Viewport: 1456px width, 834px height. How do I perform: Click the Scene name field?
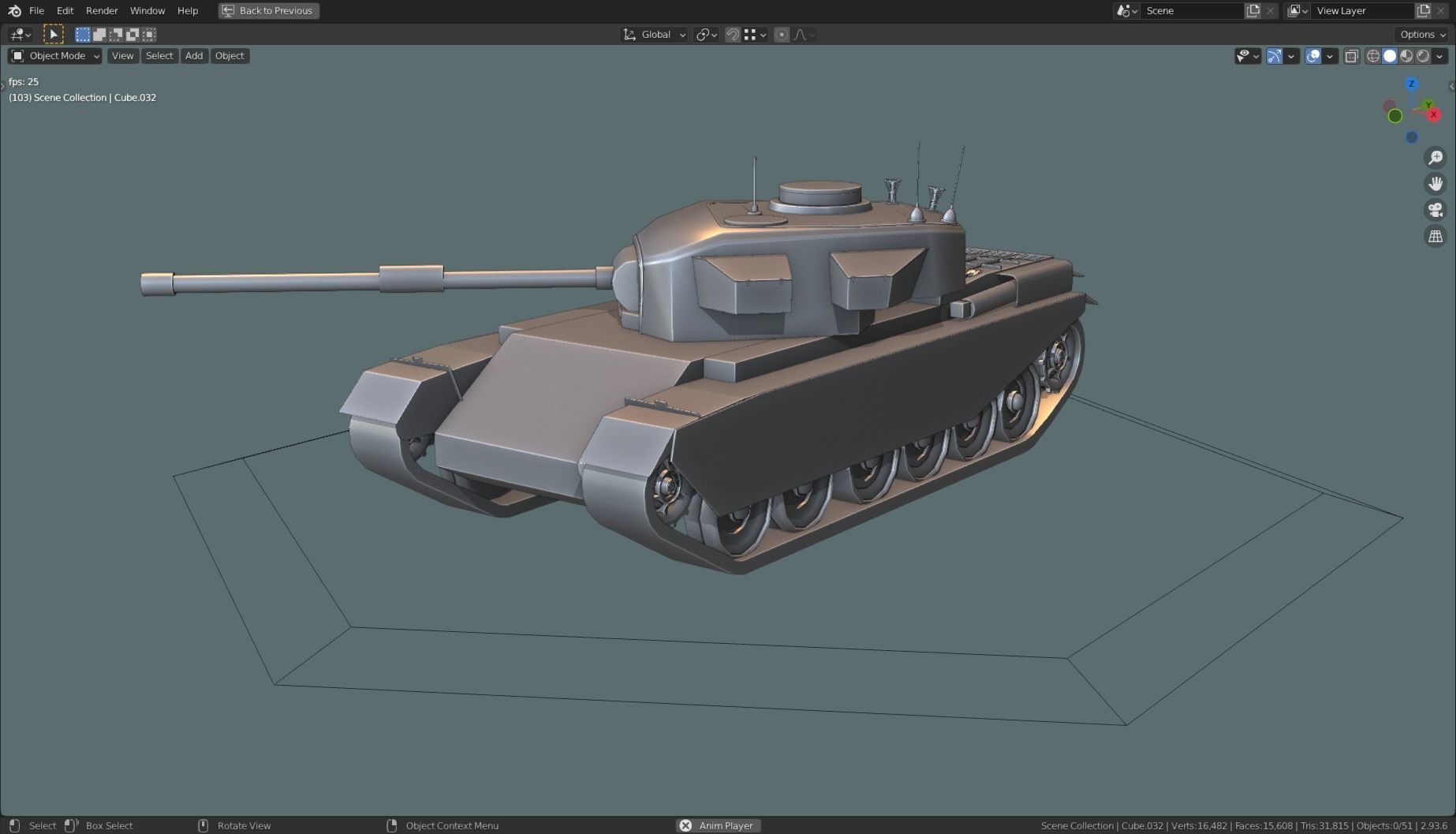click(1191, 11)
